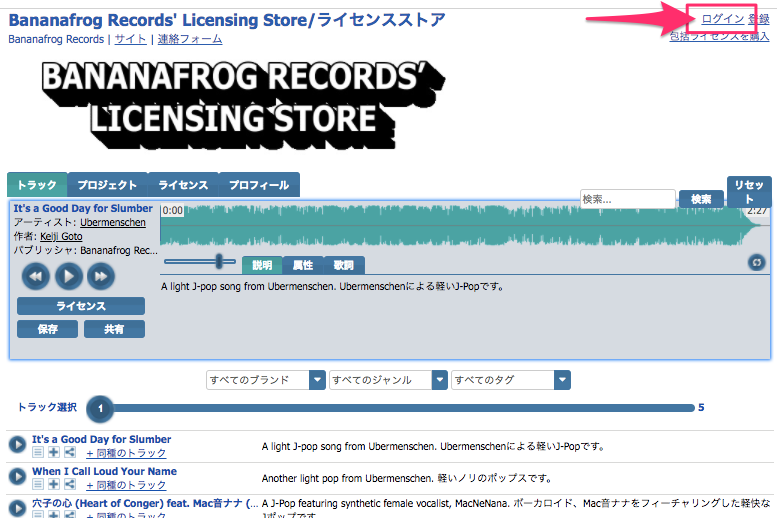777x518 pixels.
Task: Click the ログイン login link
Action: [722, 19]
